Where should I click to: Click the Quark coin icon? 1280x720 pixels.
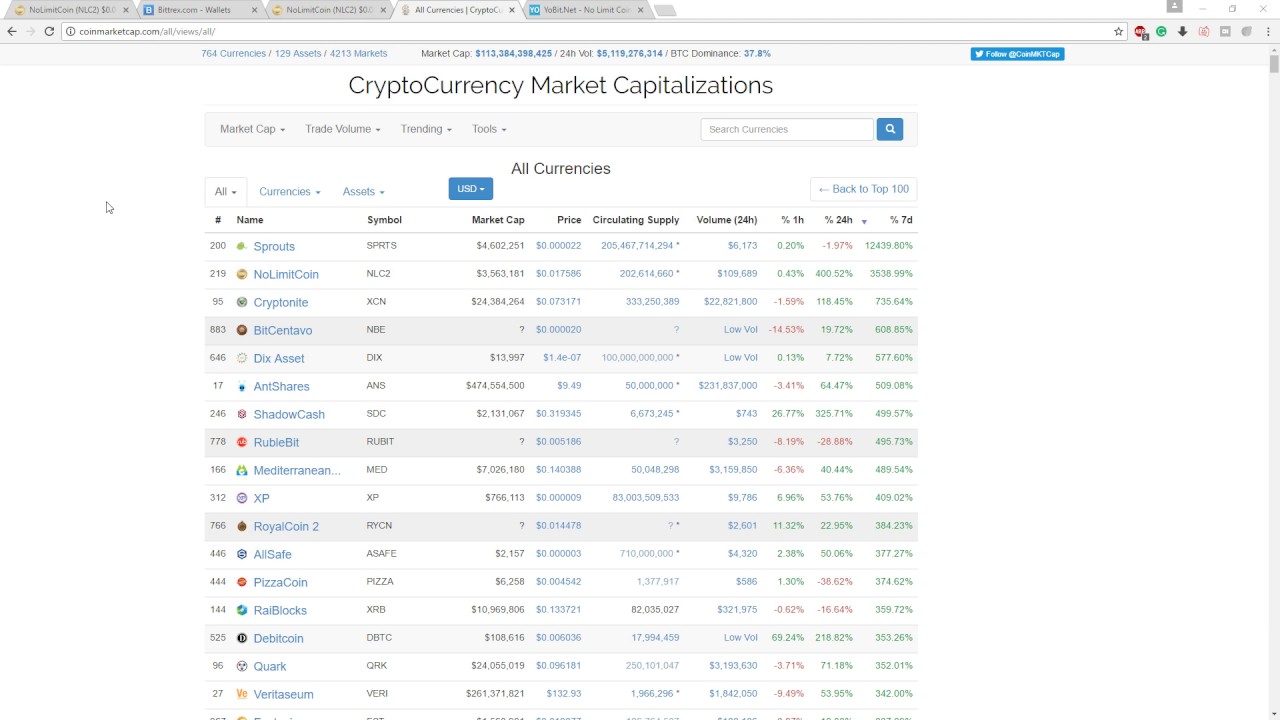tap(241, 666)
